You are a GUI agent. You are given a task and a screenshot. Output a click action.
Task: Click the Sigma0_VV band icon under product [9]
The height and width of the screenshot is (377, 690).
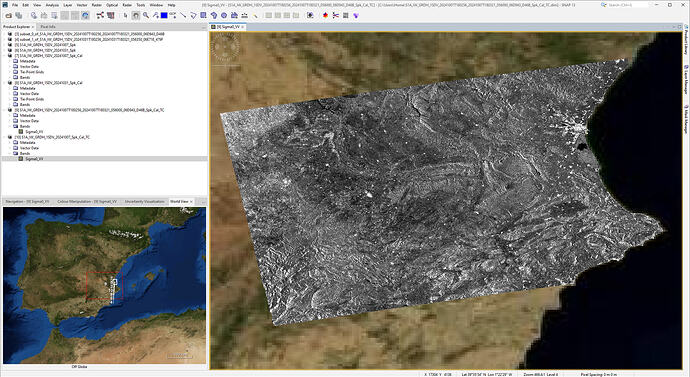click(x=21, y=132)
